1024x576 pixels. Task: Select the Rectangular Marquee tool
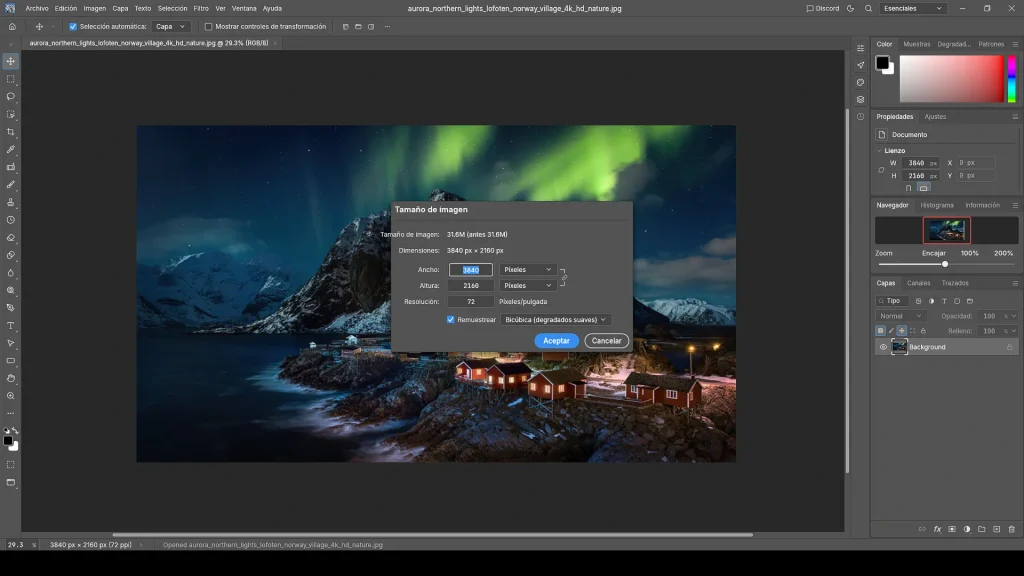pos(10,79)
